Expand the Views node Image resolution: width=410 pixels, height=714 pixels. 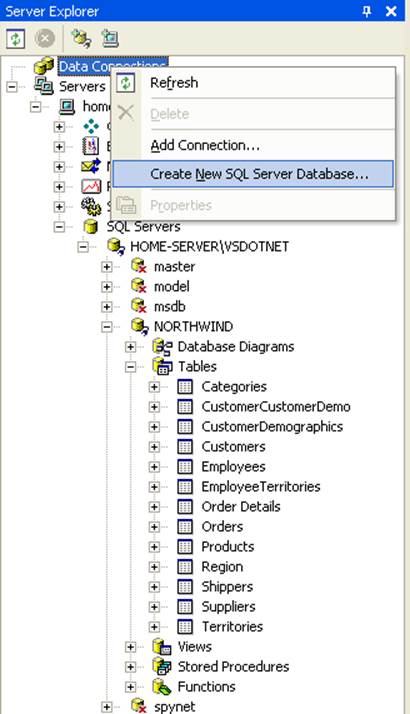pyautogui.click(x=130, y=647)
